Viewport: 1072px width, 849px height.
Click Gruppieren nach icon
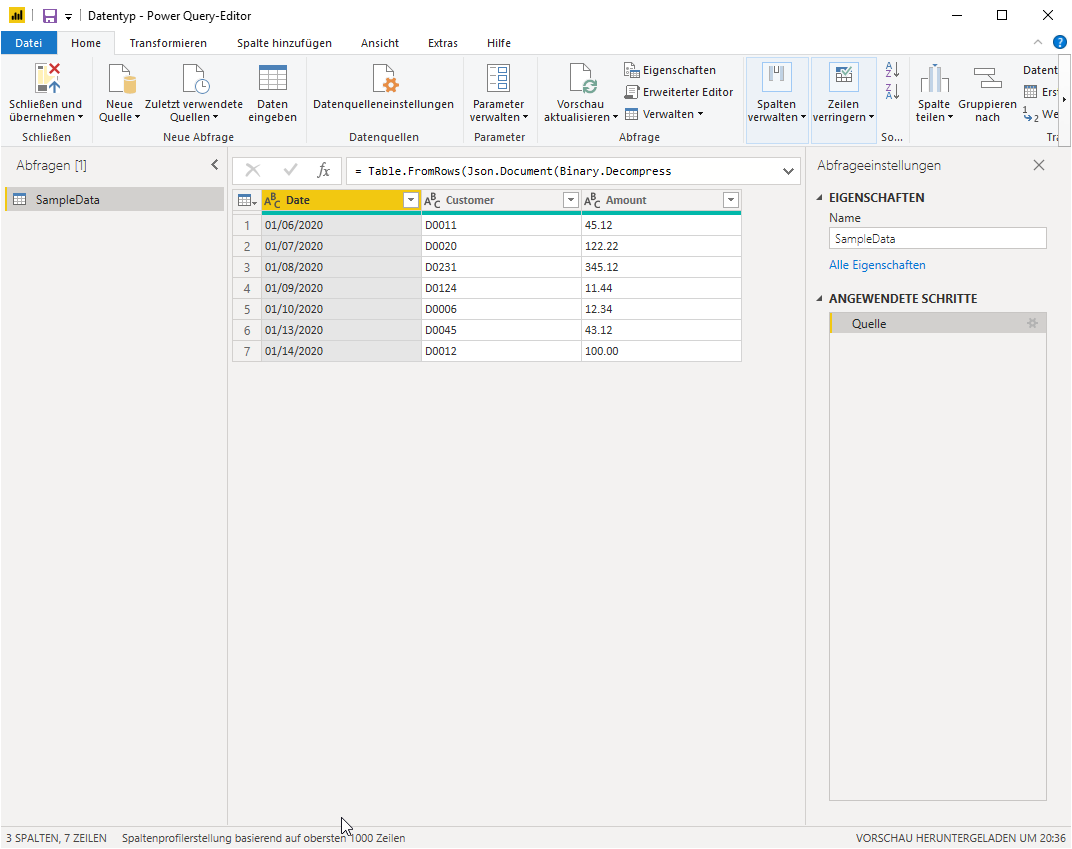(x=987, y=78)
